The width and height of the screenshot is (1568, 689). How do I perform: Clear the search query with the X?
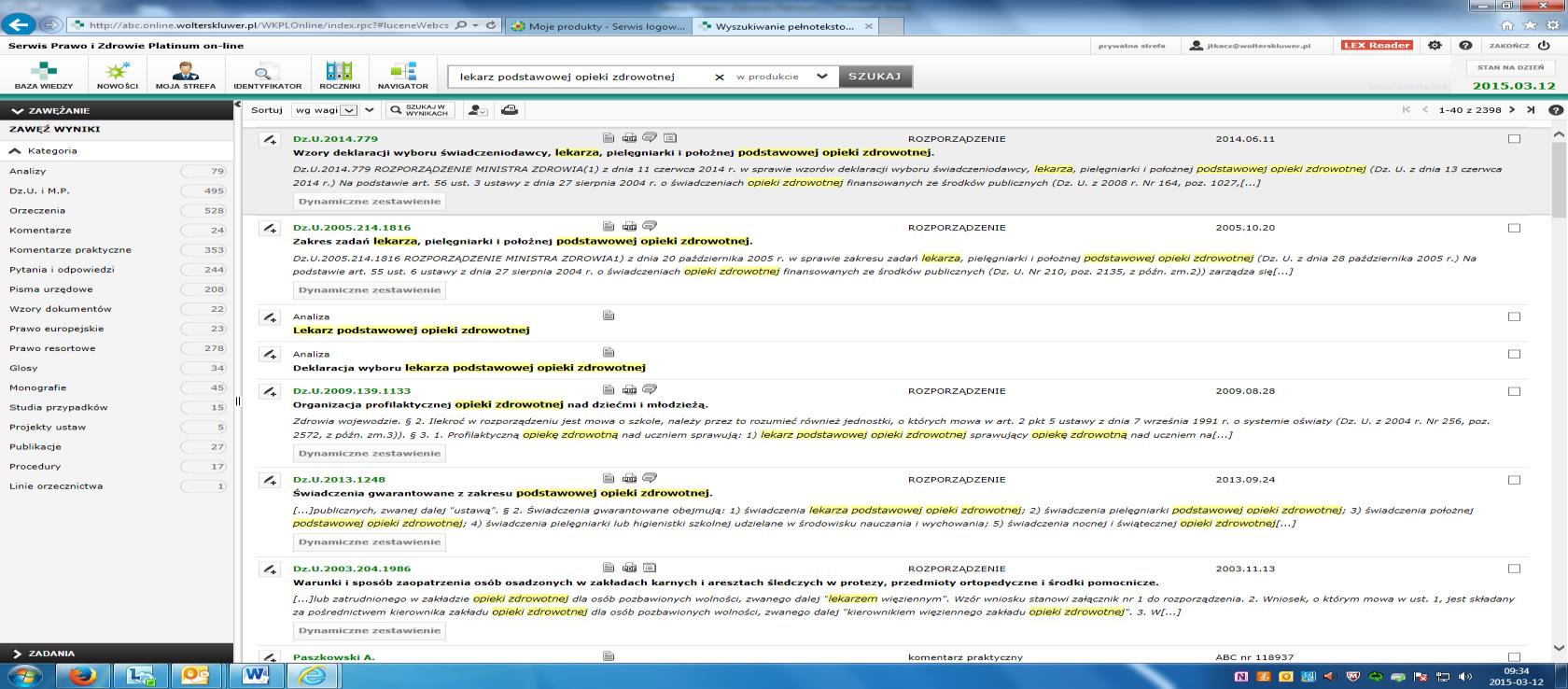[x=719, y=77]
